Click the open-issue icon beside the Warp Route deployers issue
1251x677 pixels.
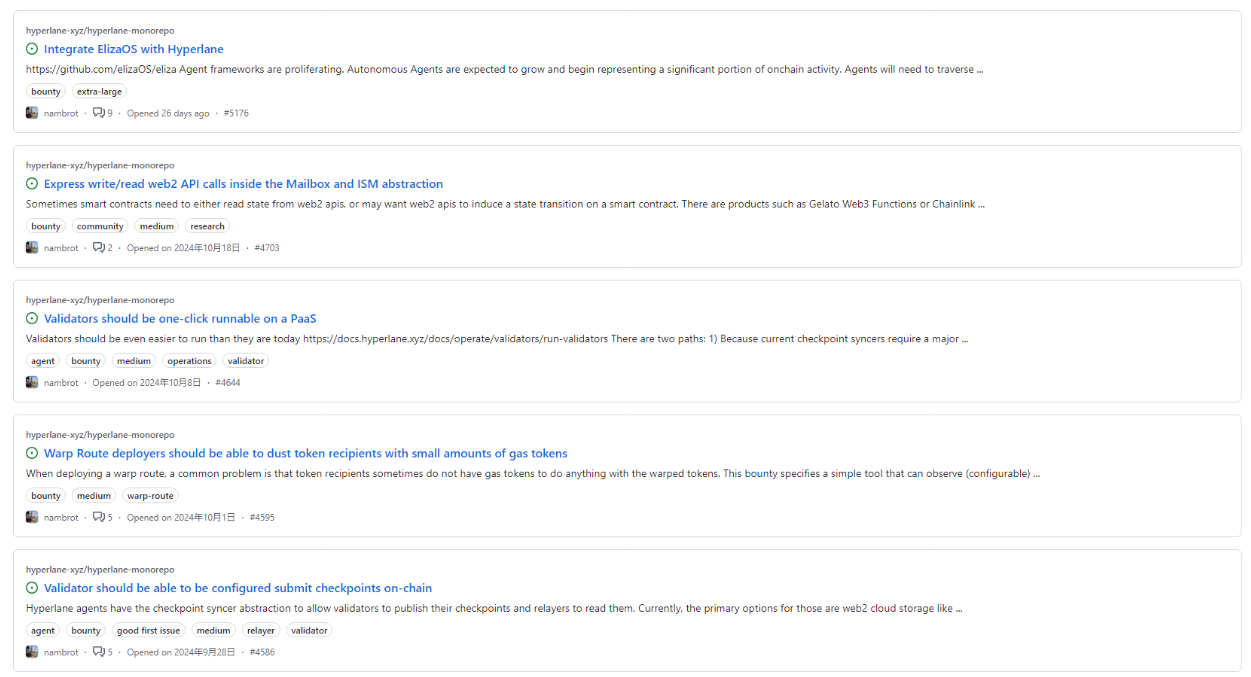point(32,454)
